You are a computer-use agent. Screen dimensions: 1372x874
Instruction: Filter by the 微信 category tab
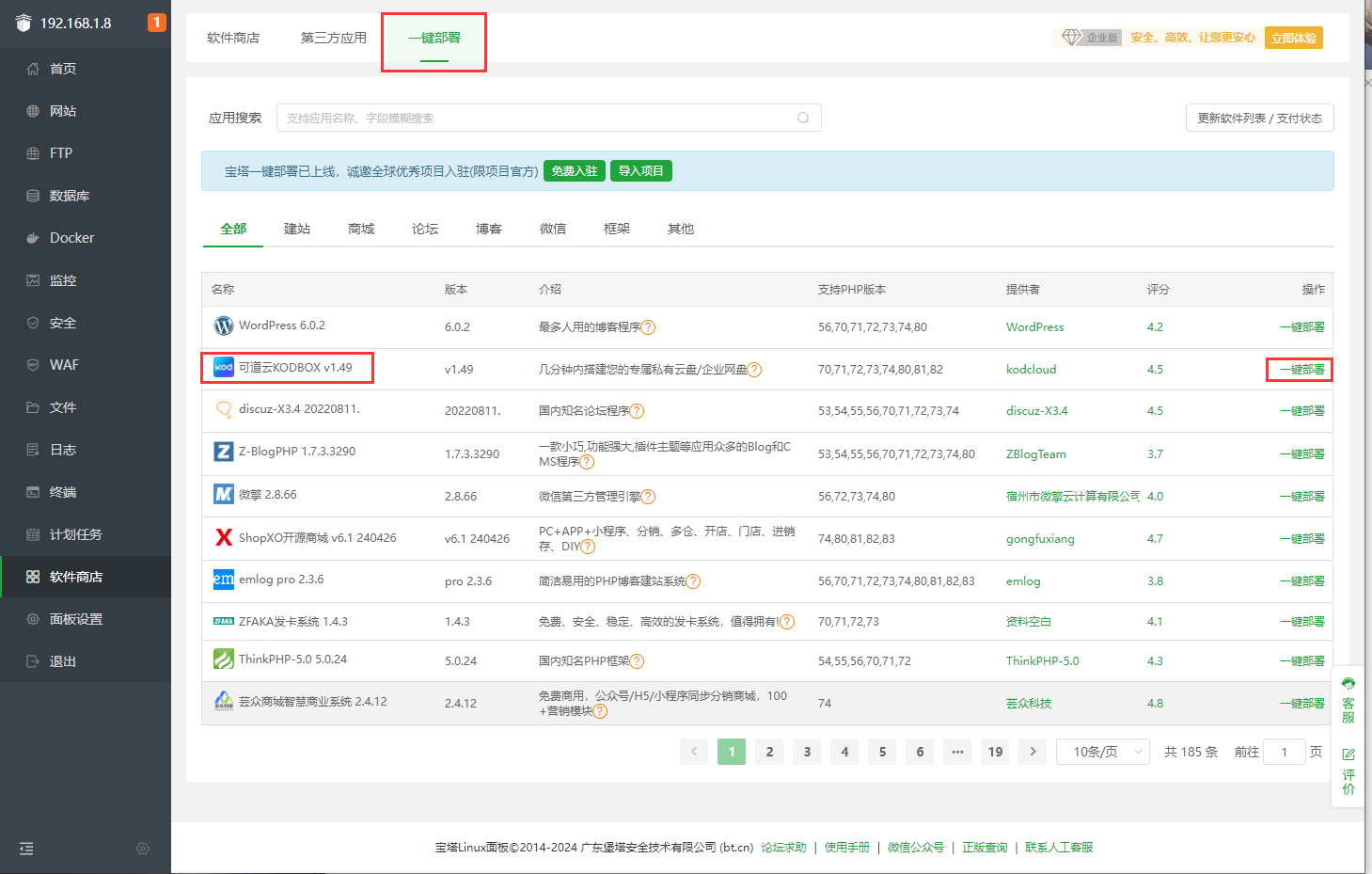[553, 229]
